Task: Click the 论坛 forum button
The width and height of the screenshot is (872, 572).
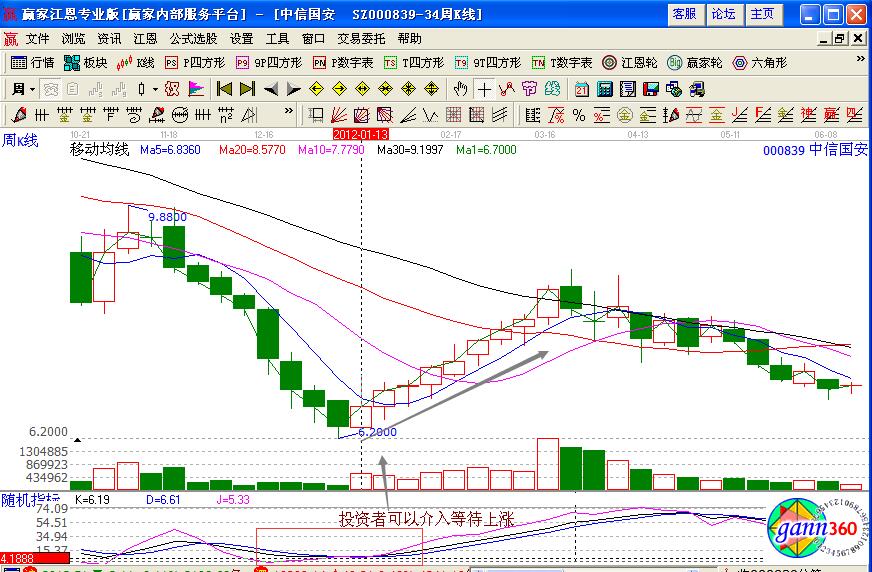Action: (723, 14)
